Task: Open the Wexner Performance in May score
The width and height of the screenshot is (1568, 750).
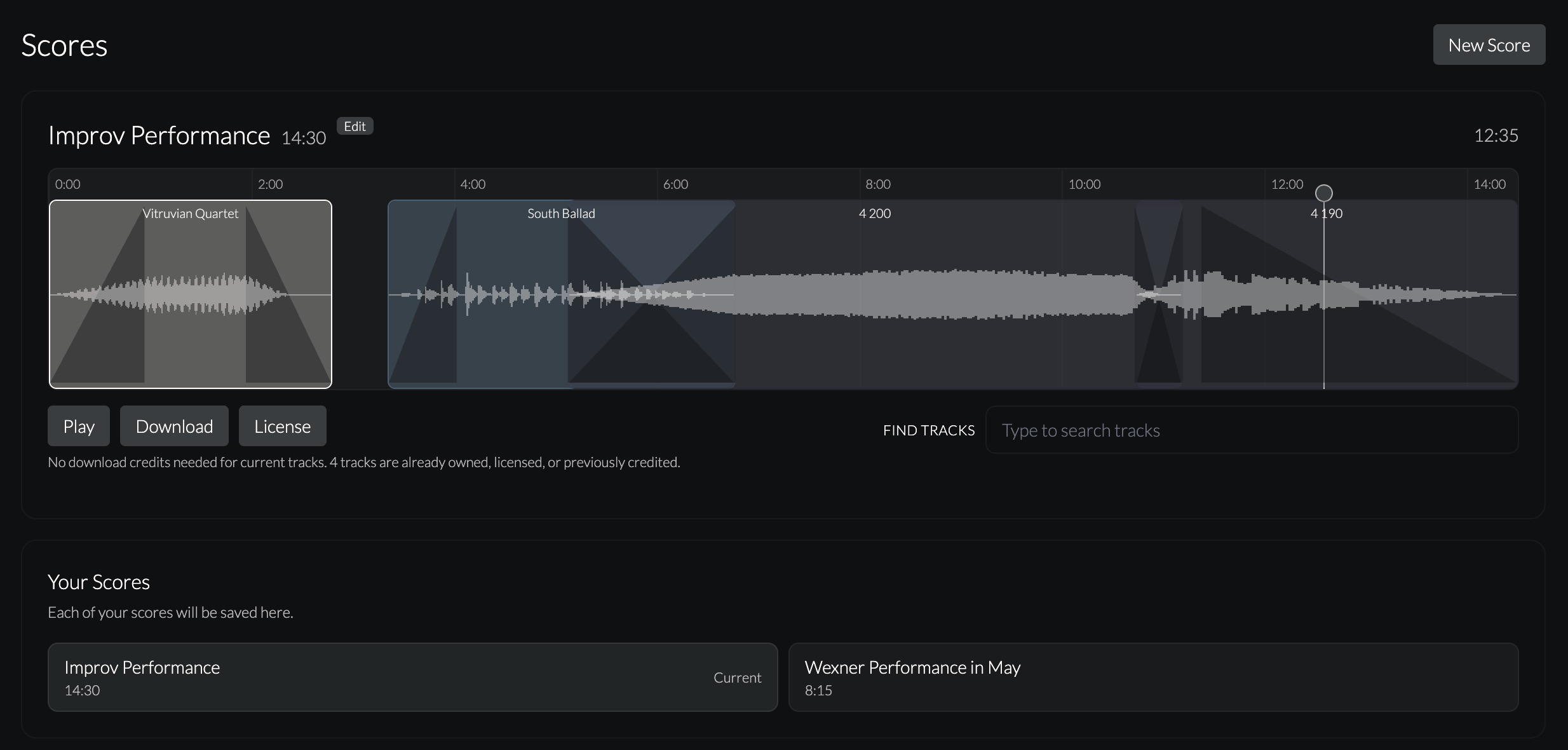Action: (x=1152, y=677)
